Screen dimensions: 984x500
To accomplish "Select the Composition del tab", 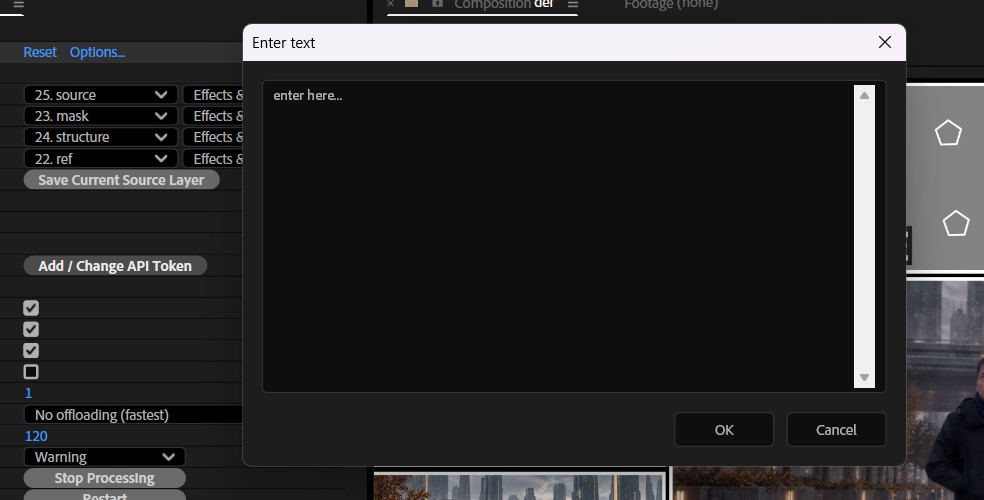I will tap(503, 4).
